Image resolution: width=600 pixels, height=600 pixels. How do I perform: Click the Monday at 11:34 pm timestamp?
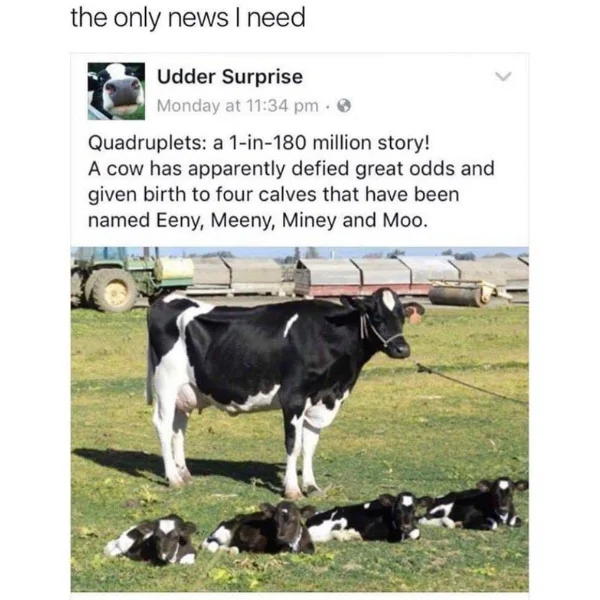click(x=238, y=106)
